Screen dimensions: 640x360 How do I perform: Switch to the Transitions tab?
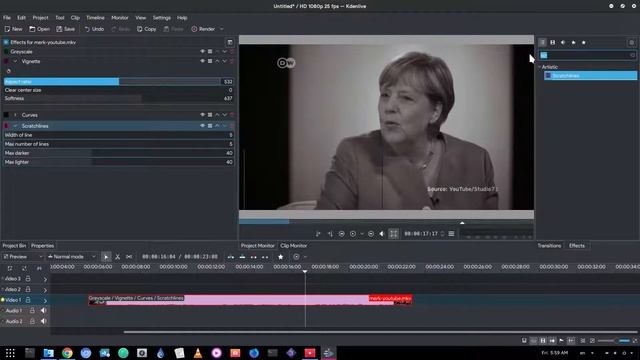click(549, 246)
